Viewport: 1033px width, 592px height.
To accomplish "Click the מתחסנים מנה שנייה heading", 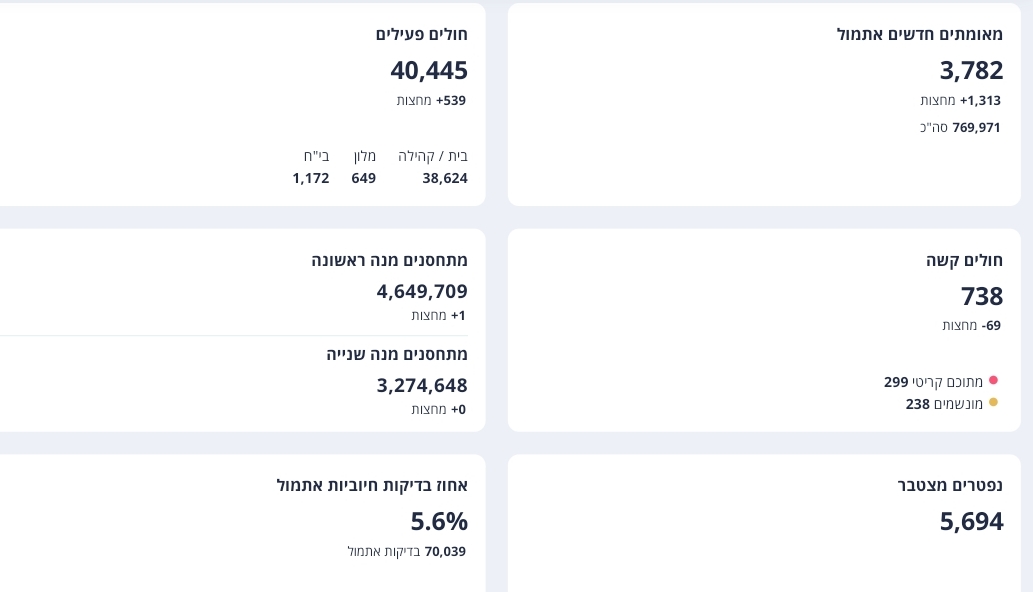I will point(396,354).
